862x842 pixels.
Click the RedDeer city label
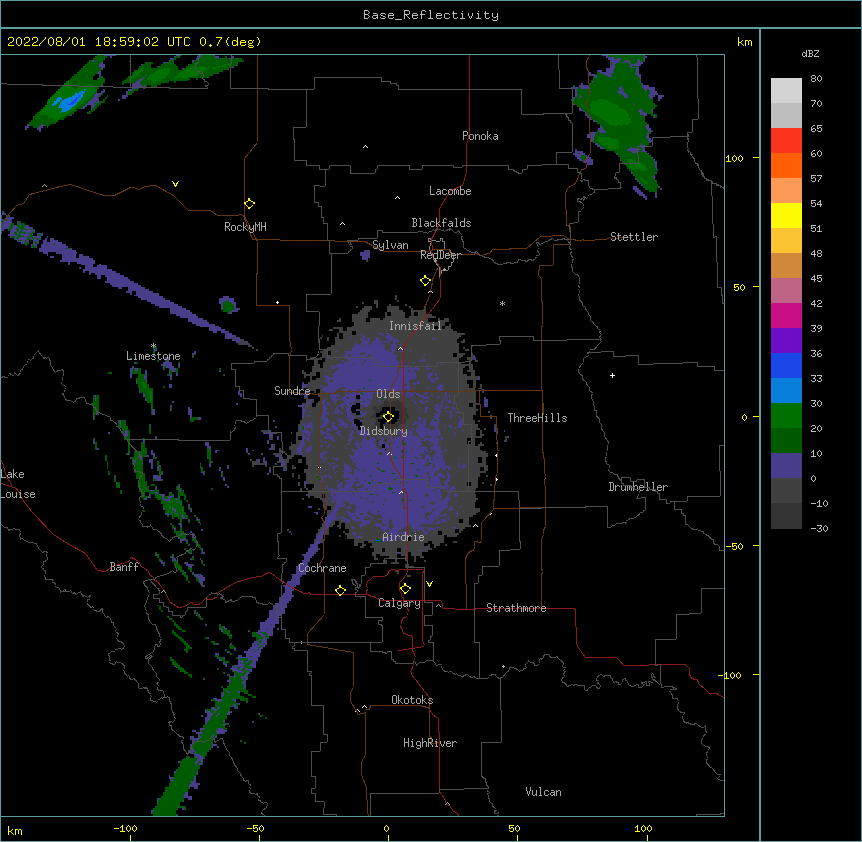click(440, 255)
